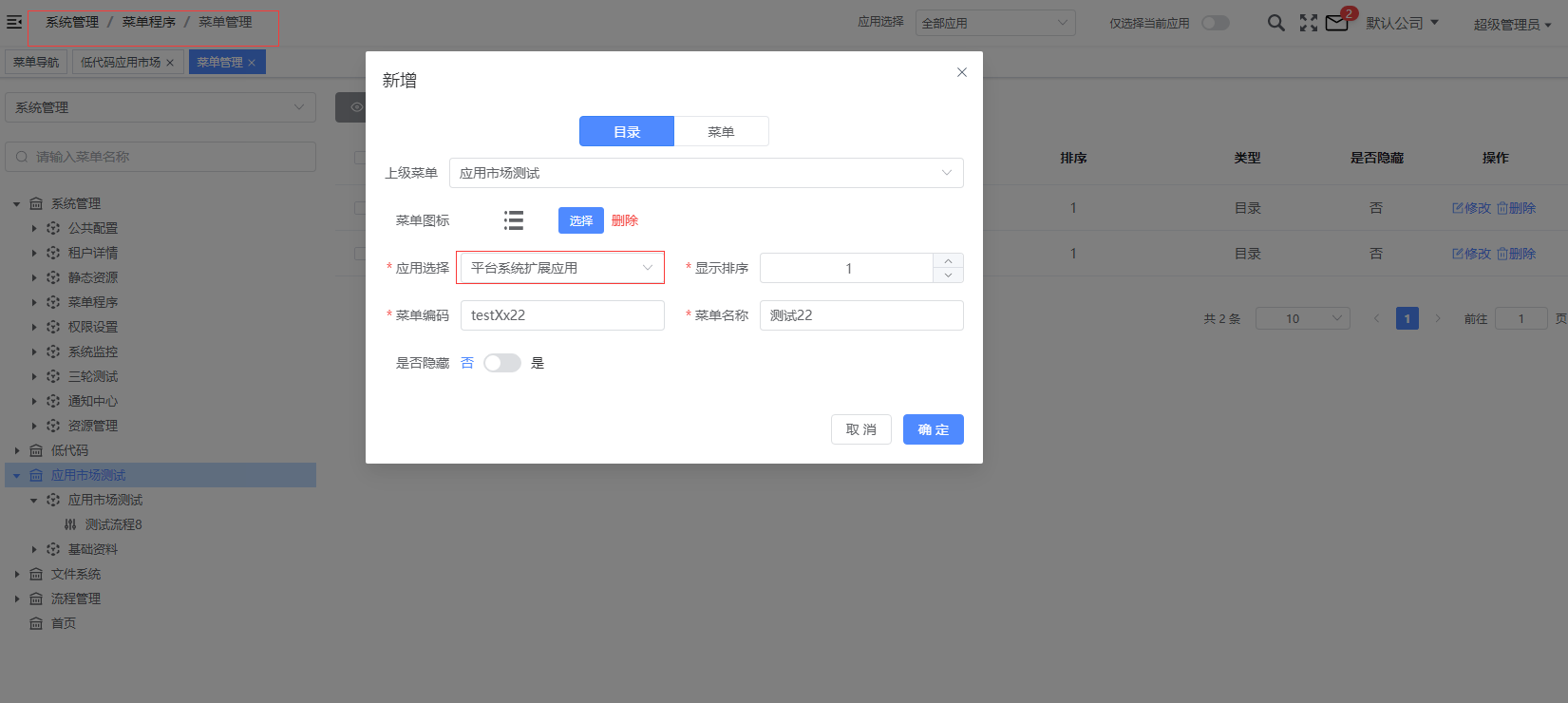This screenshot has width=1568, height=703.
Task: Expand the 租户详情 tree node
Action: pos(34,253)
